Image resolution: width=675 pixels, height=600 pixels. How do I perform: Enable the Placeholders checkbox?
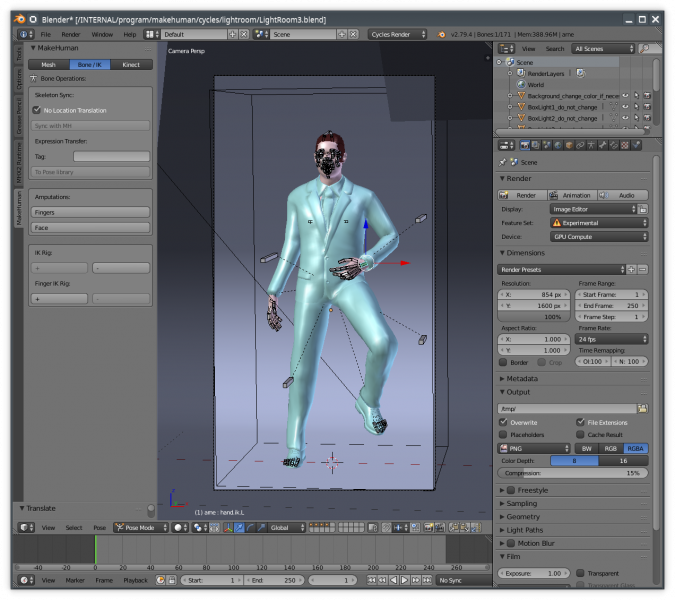coord(503,435)
